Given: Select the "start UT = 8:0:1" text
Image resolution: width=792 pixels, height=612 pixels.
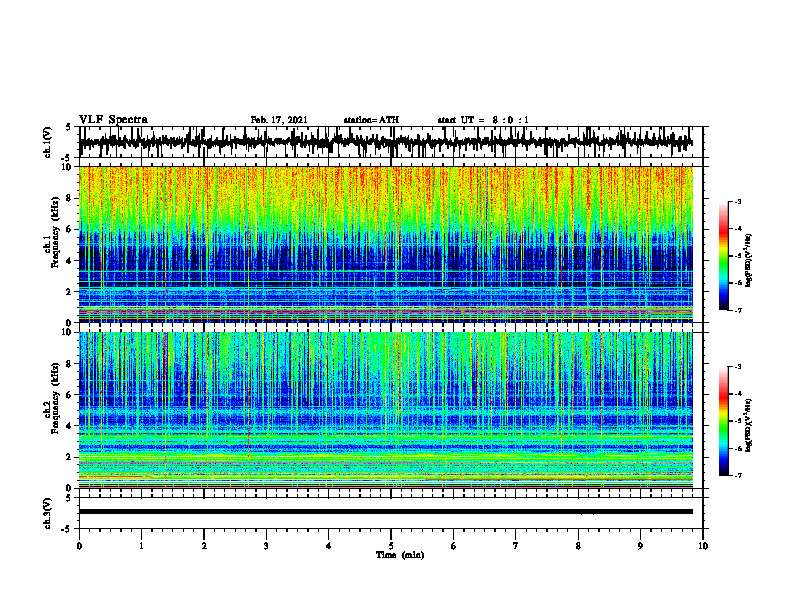Looking at the screenshot, I should (483, 120).
